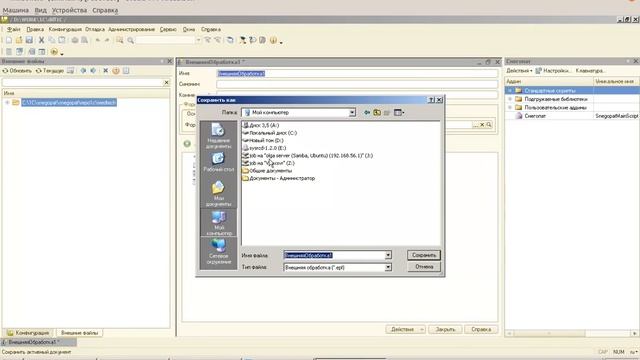Open the Views menu icon in the save dialog

coord(399,112)
